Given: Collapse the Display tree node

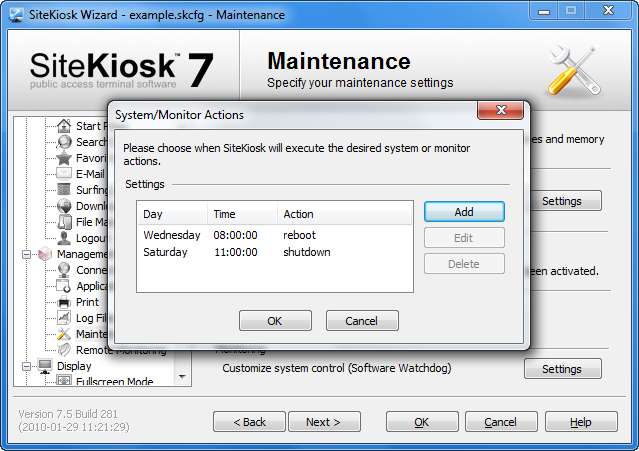Looking at the screenshot, I should point(24,366).
